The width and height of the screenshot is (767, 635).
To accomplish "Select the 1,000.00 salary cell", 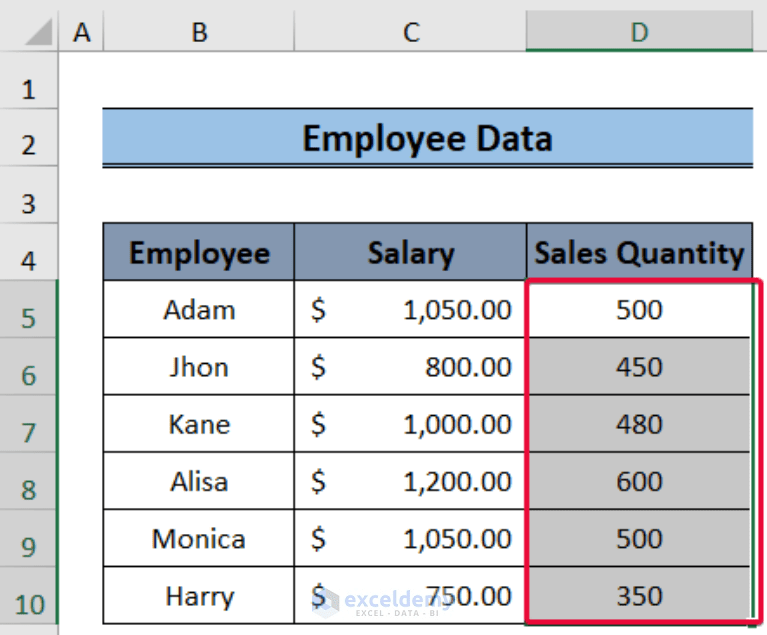I will click(x=410, y=424).
